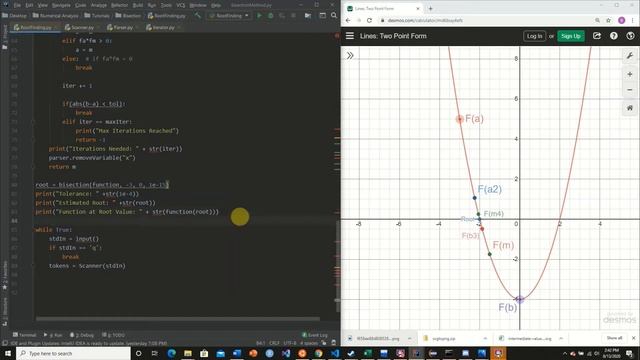The height and width of the screenshot is (360, 640).
Task: Click the F(b) point at parabola vertex
Action: (519, 299)
